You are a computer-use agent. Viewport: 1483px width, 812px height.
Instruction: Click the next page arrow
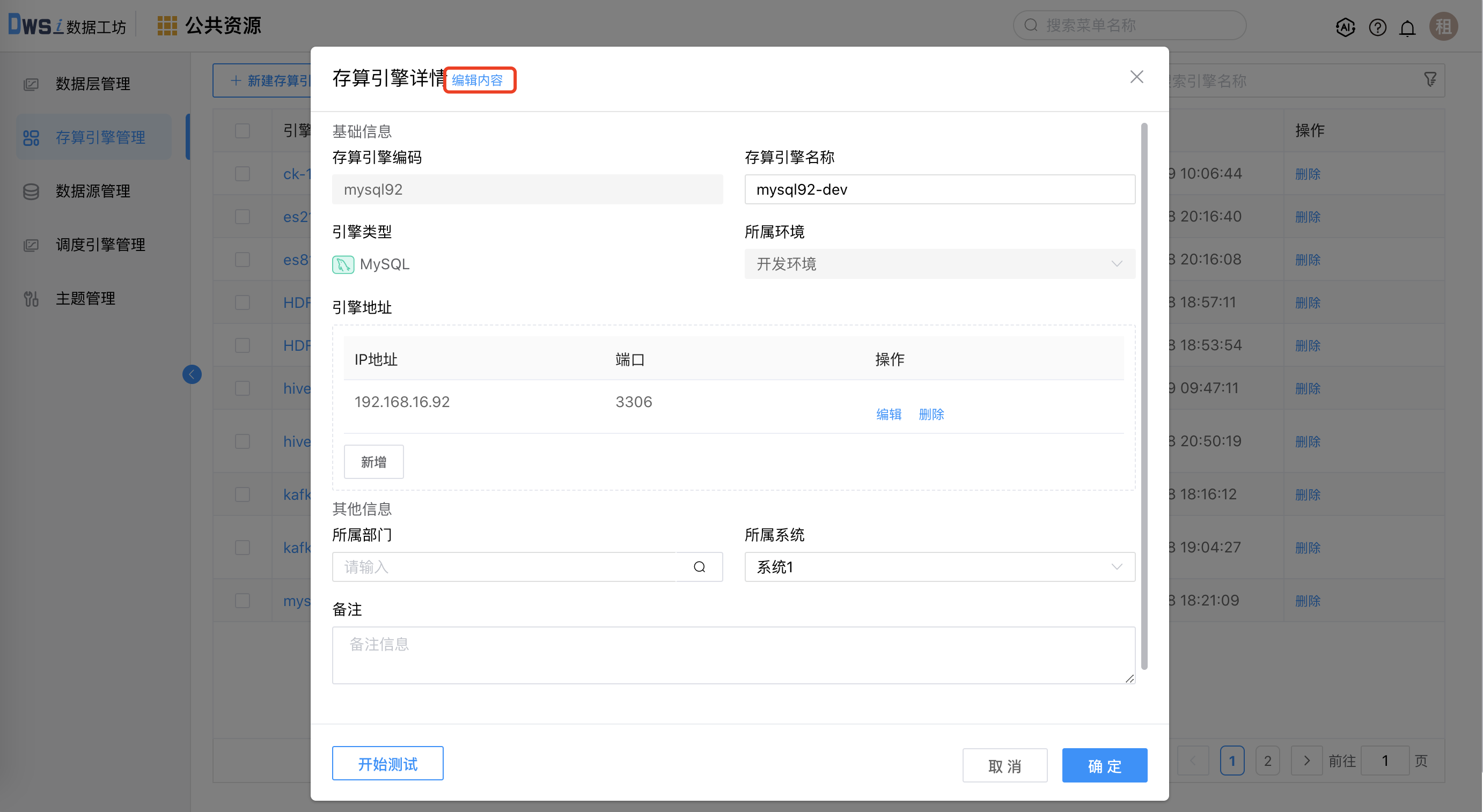pos(1306,761)
